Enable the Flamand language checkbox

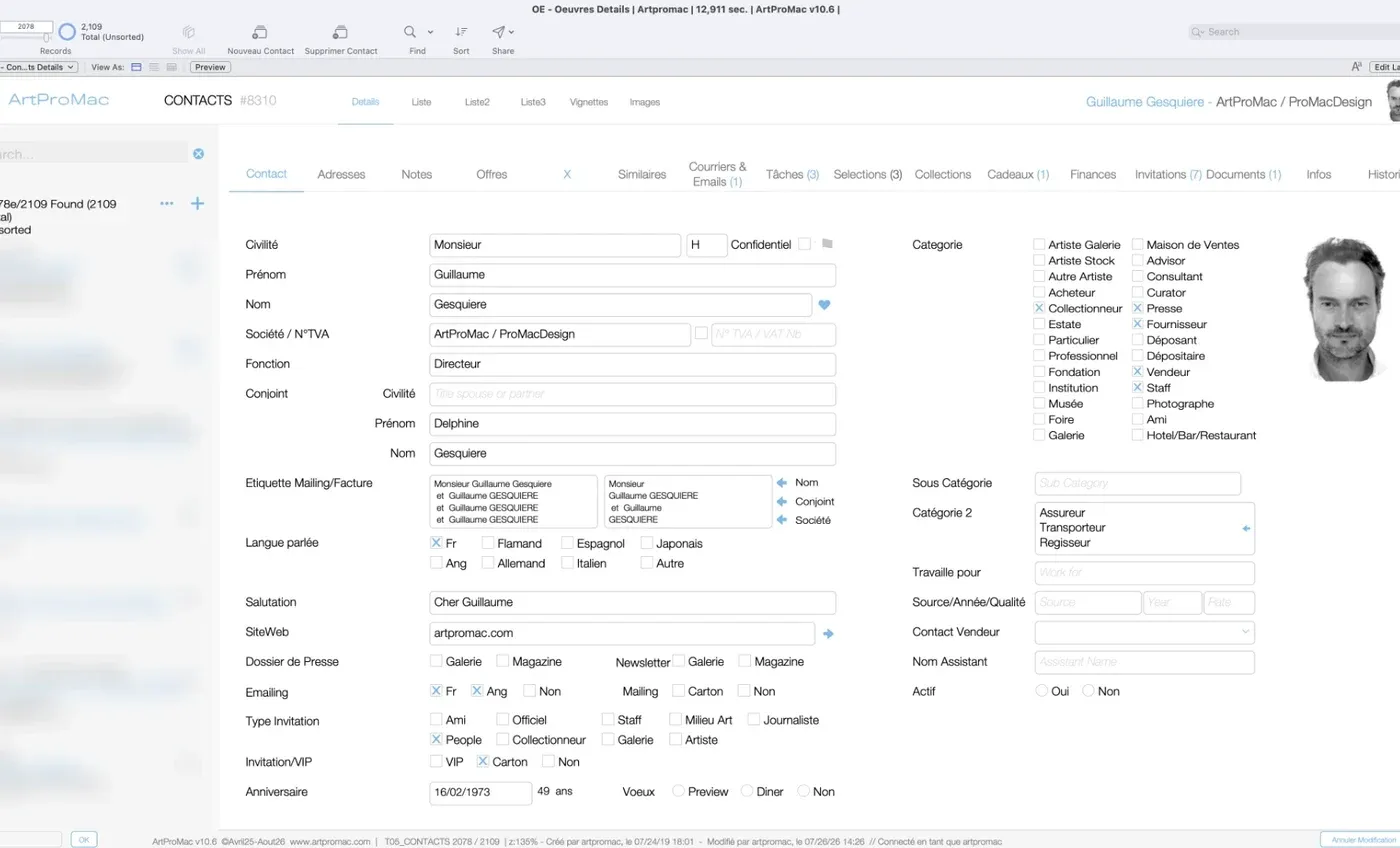pos(488,543)
